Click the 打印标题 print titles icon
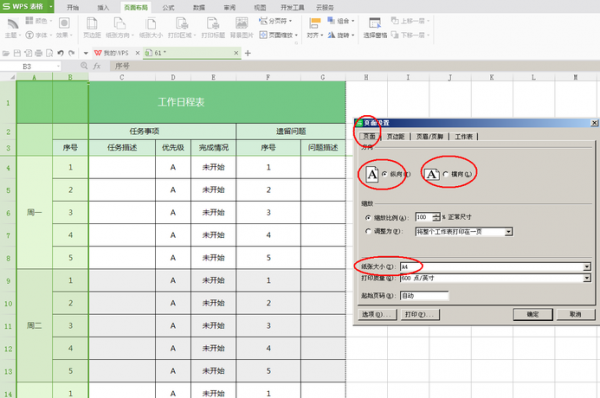600x398 pixels. [x=213, y=23]
